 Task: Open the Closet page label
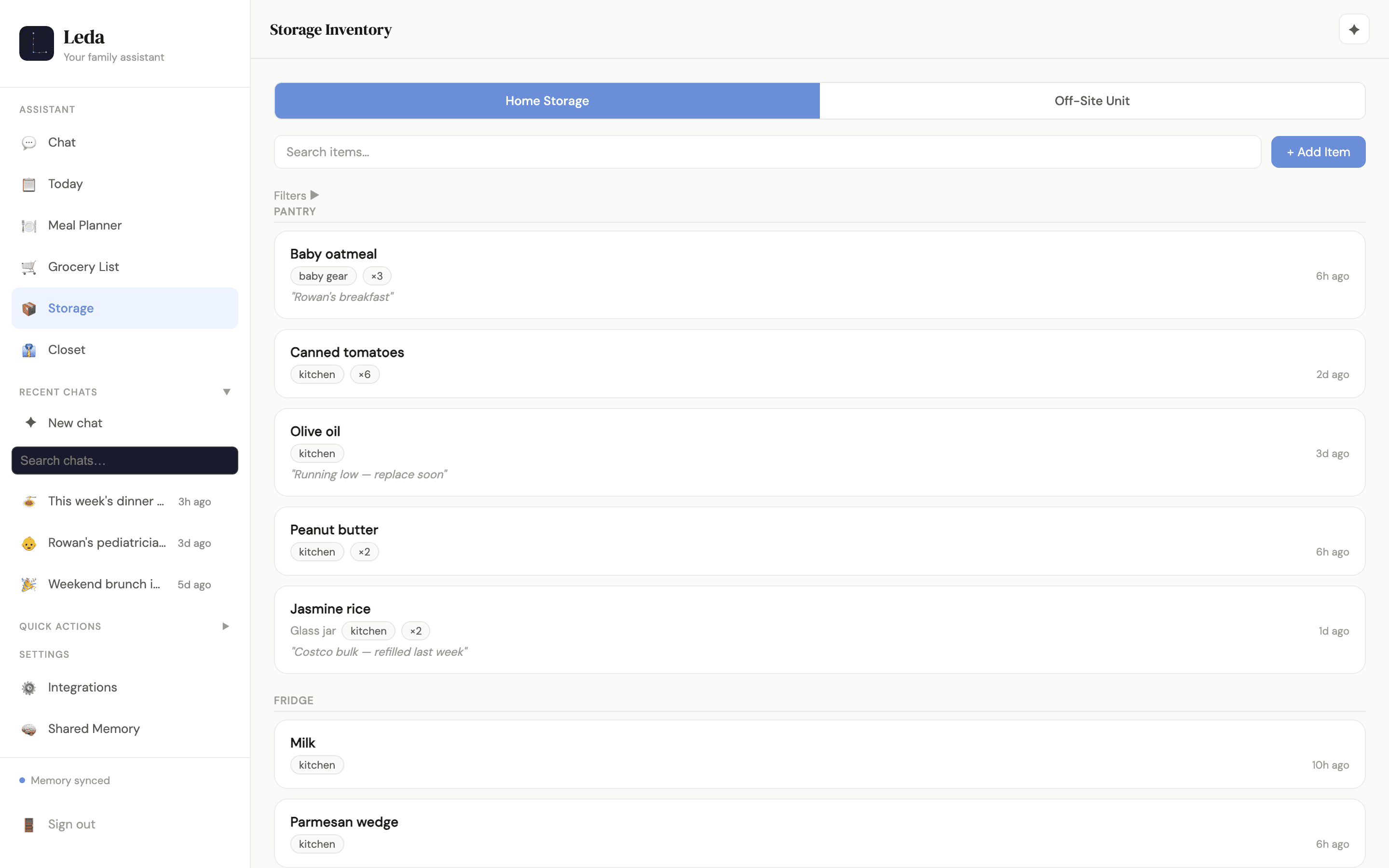point(67,350)
